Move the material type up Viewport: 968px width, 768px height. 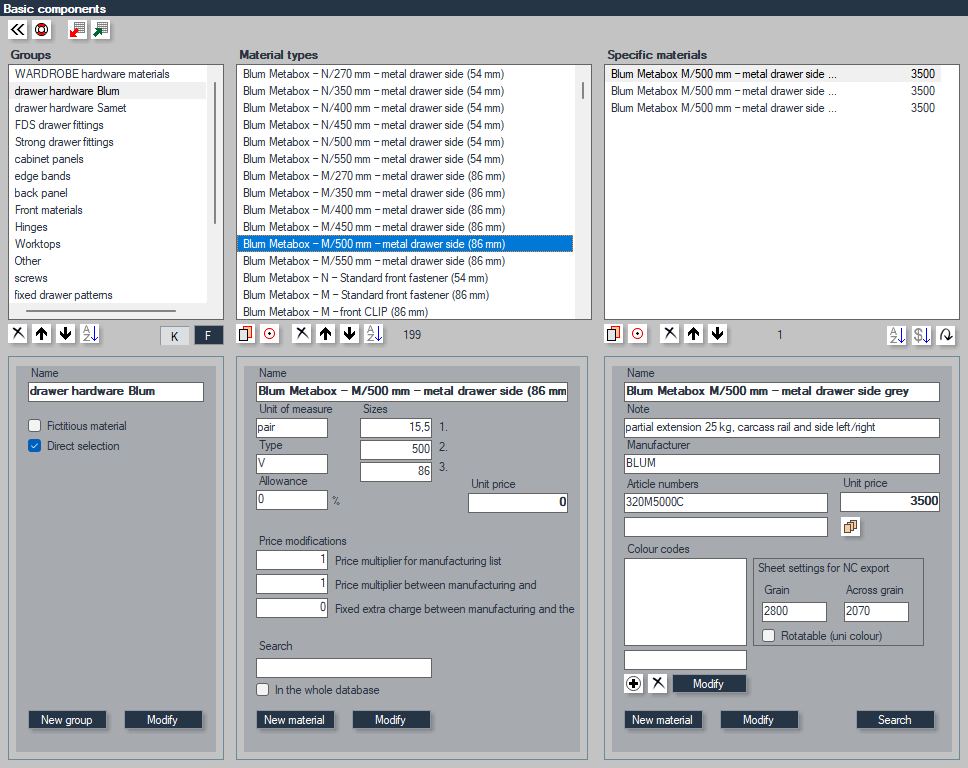(x=325, y=334)
